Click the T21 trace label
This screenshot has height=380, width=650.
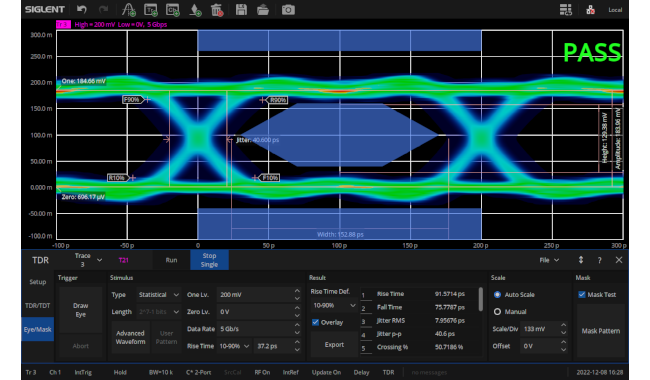point(124,260)
